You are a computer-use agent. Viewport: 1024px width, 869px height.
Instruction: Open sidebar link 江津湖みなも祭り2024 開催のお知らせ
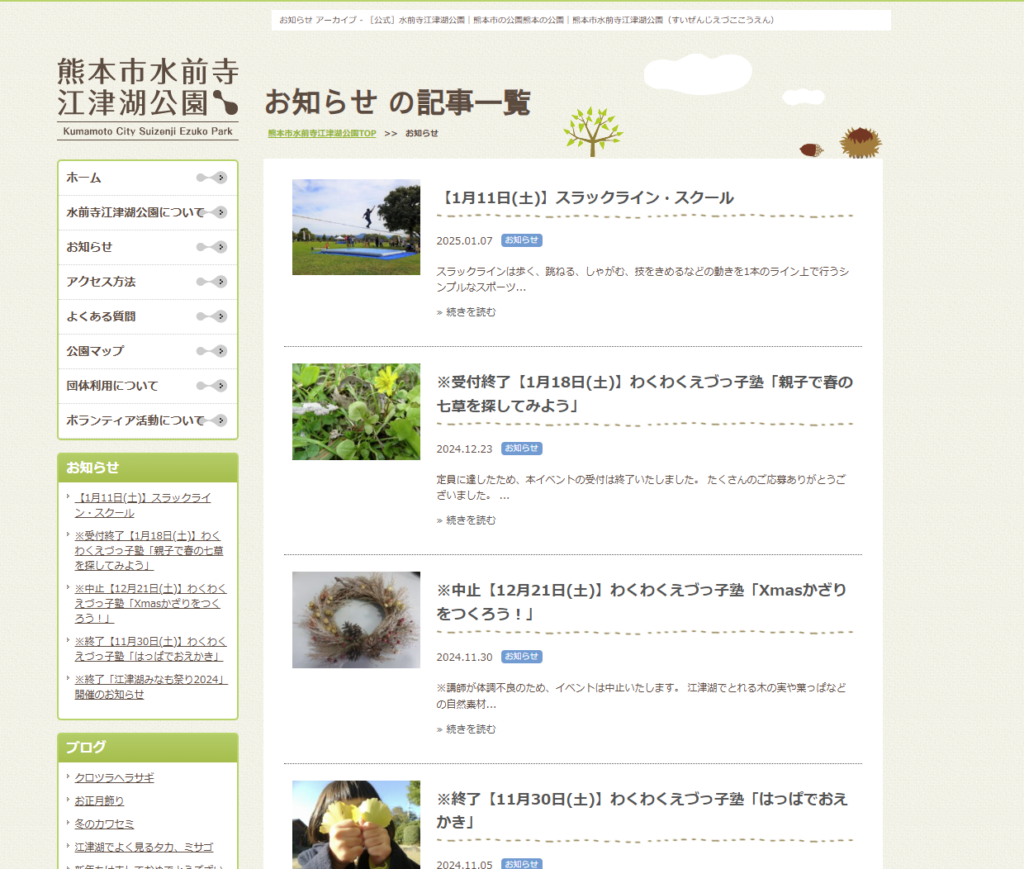pos(150,687)
